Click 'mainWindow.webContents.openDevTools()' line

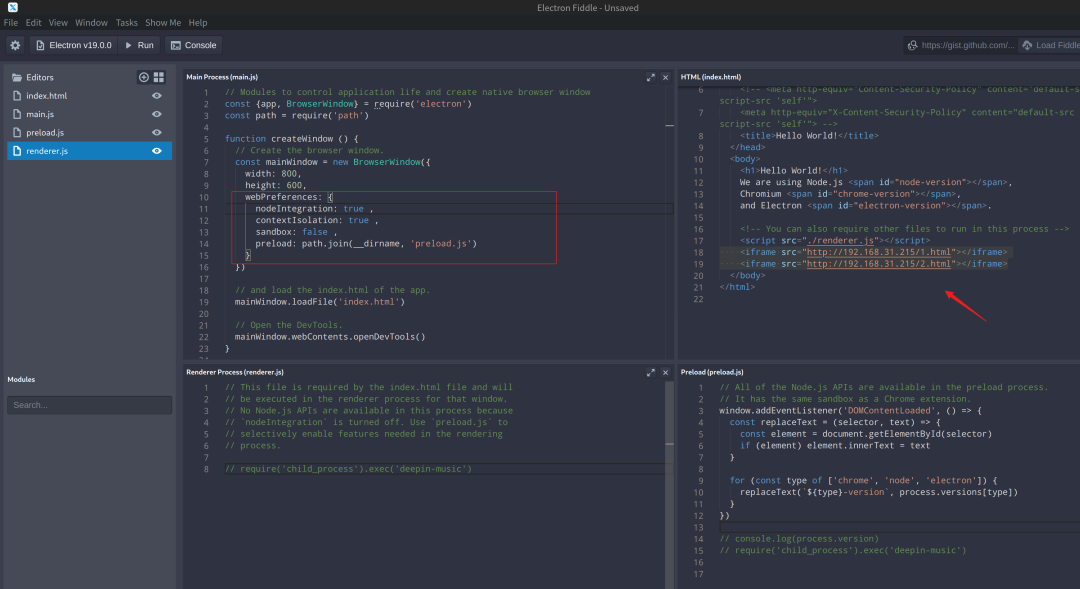[x=330, y=337]
